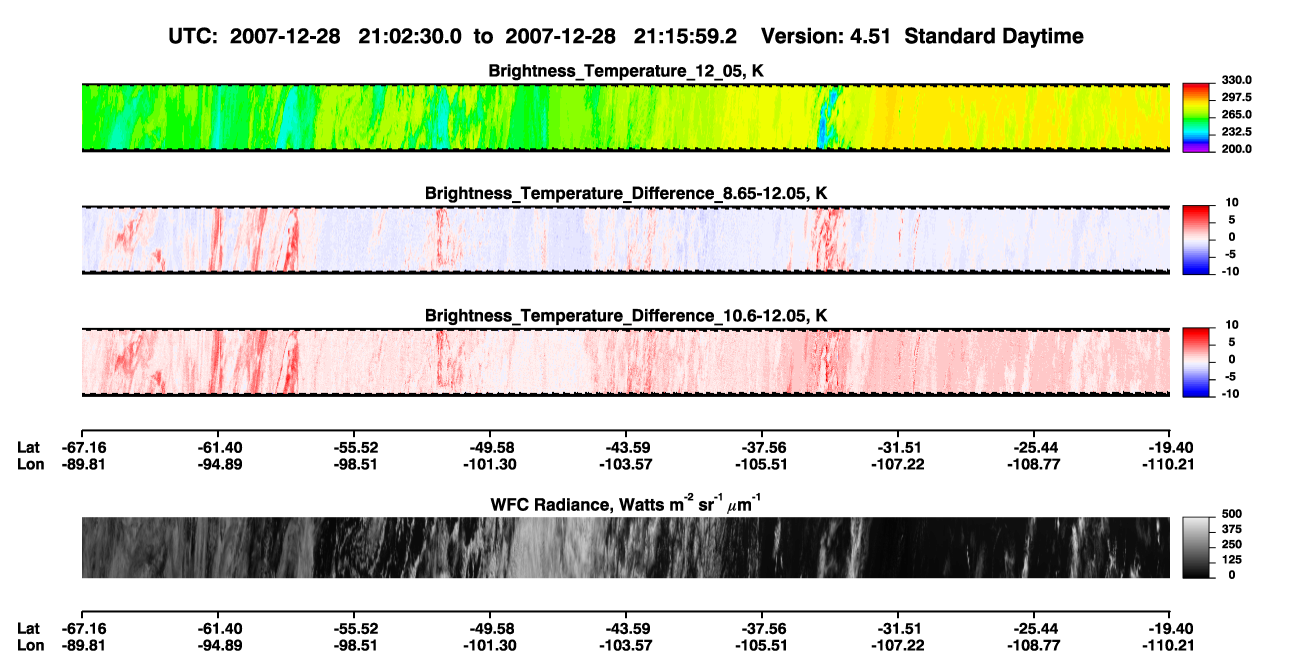The width and height of the screenshot is (1300, 667).
Task: Click the 'Lat' label below WFC Radiance panel
Action: click(29, 628)
